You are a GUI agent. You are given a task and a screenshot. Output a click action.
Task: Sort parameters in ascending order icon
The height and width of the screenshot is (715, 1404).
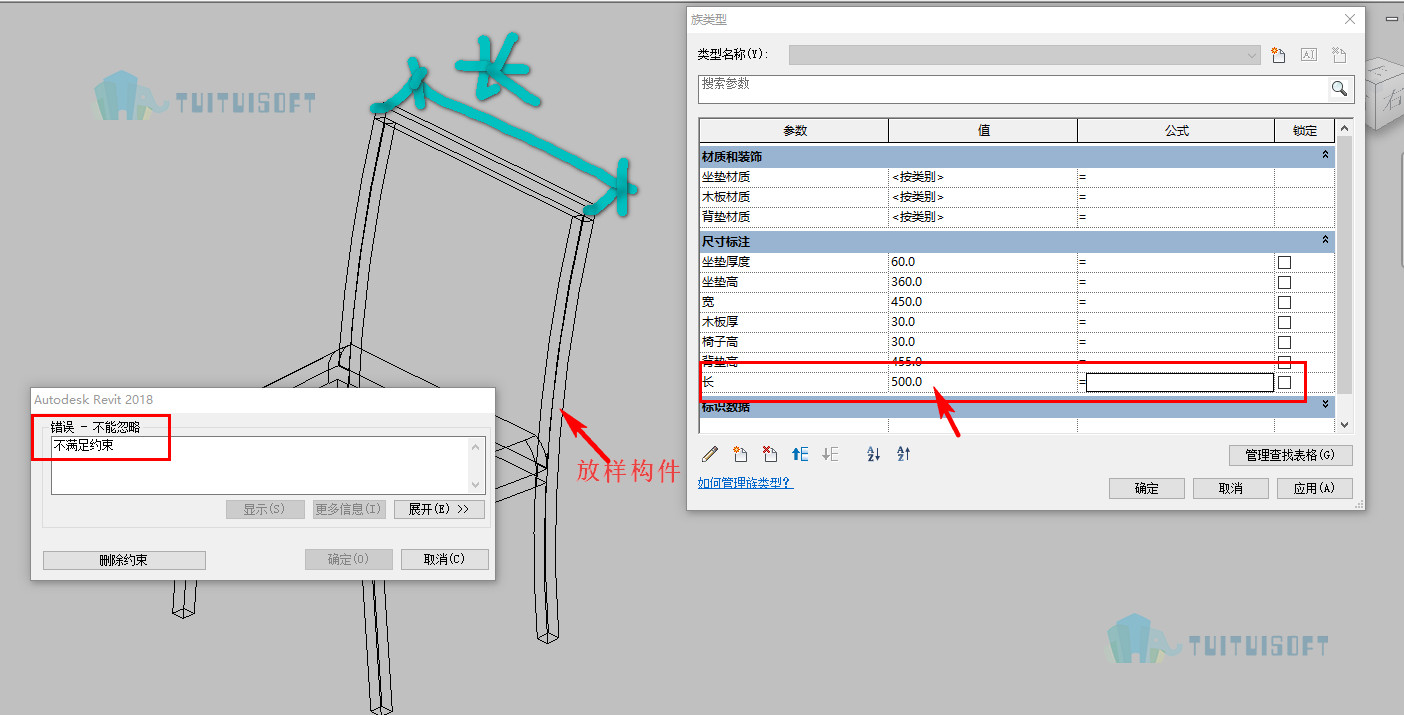[873, 454]
